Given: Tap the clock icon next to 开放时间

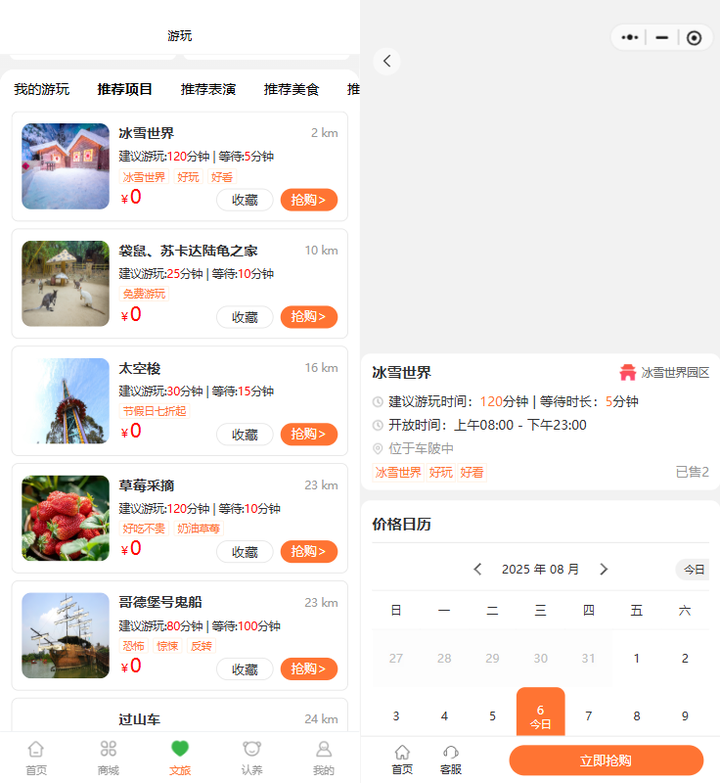Looking at the screenshot, I should point(378,425).
